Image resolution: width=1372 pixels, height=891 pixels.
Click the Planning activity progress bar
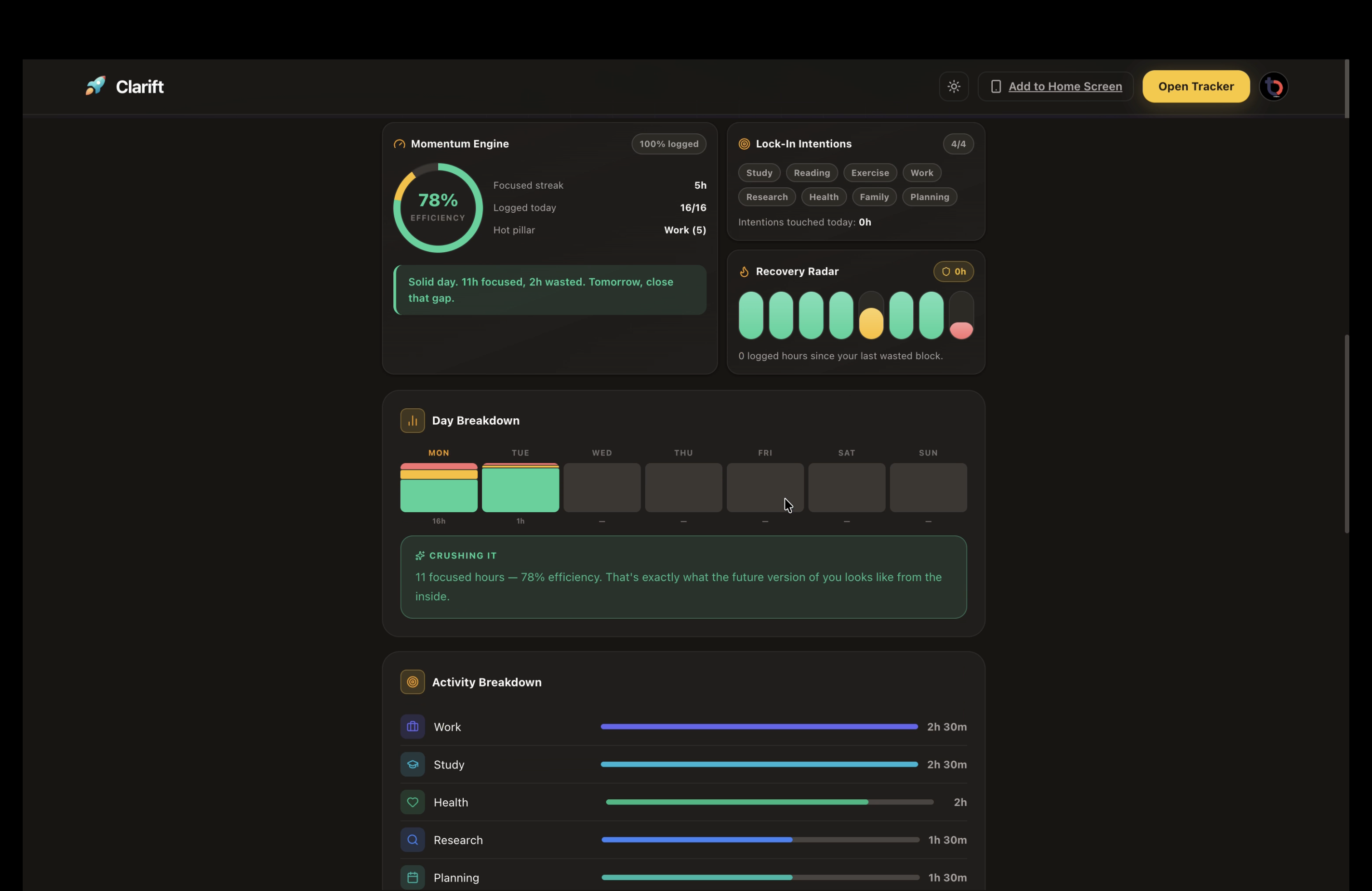click(760, 878)
